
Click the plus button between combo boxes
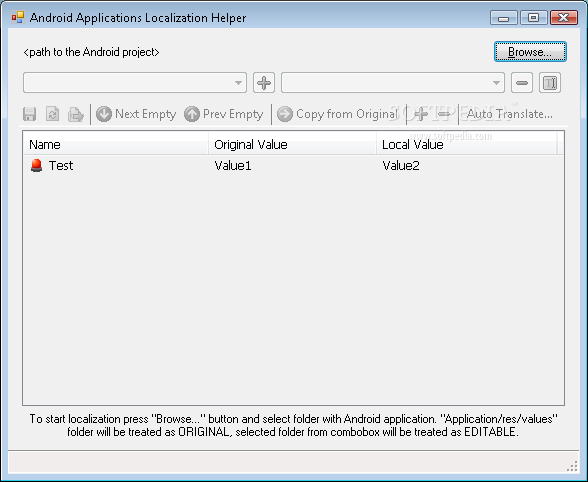pyautogui.click(x=264, y=83)
